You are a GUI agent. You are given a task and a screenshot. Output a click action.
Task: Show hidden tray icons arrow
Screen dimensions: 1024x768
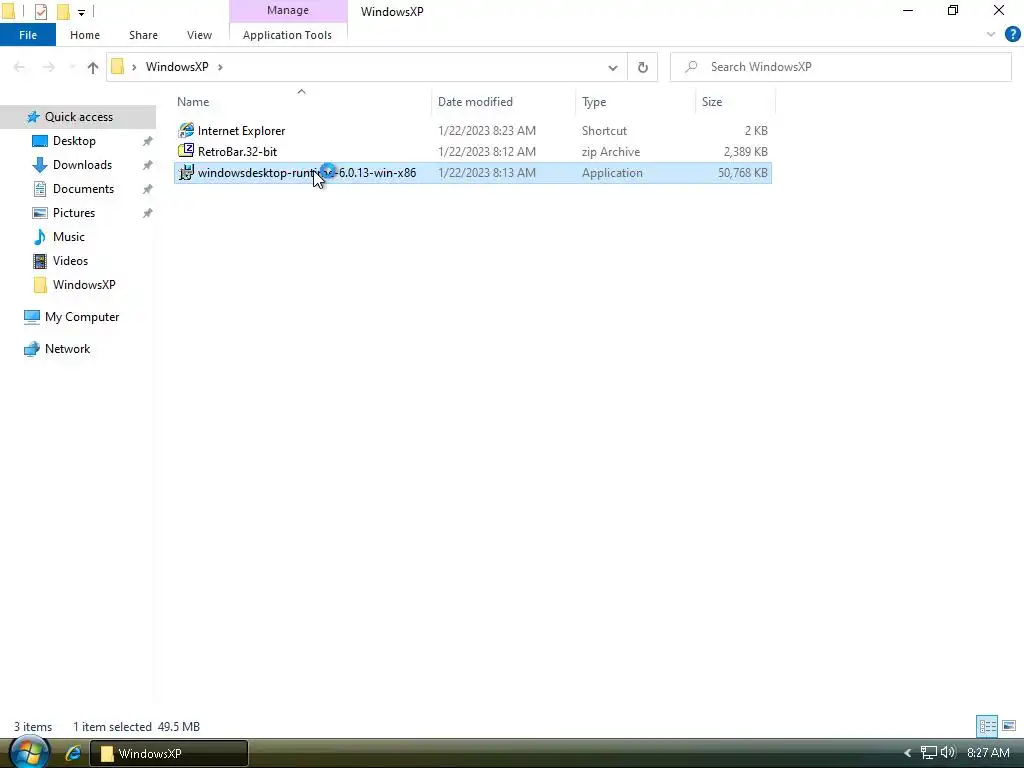[907, 754]
